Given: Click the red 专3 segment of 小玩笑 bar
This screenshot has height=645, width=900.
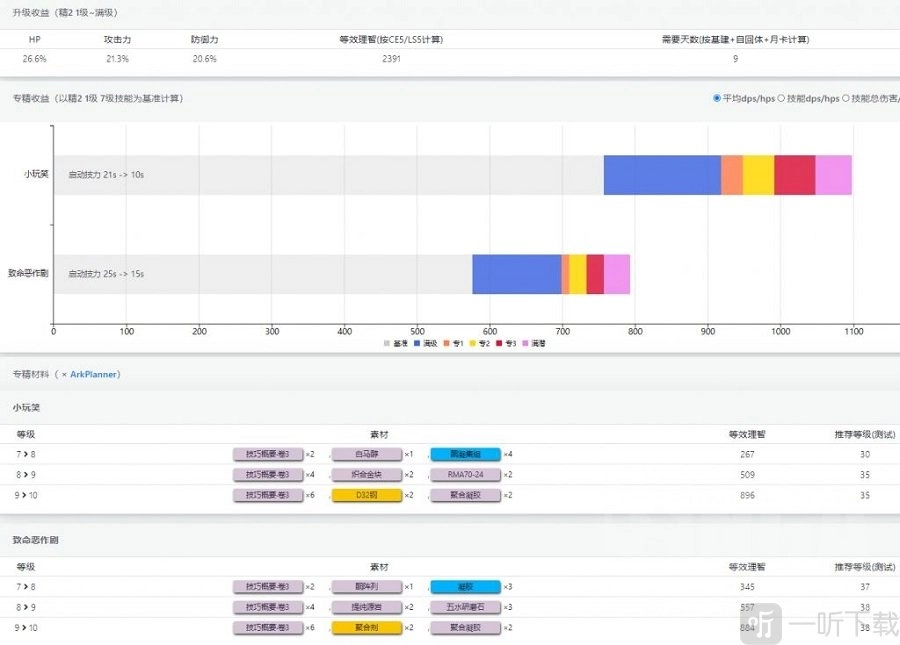Looking at the screenshot, I should tap(794, 175).
